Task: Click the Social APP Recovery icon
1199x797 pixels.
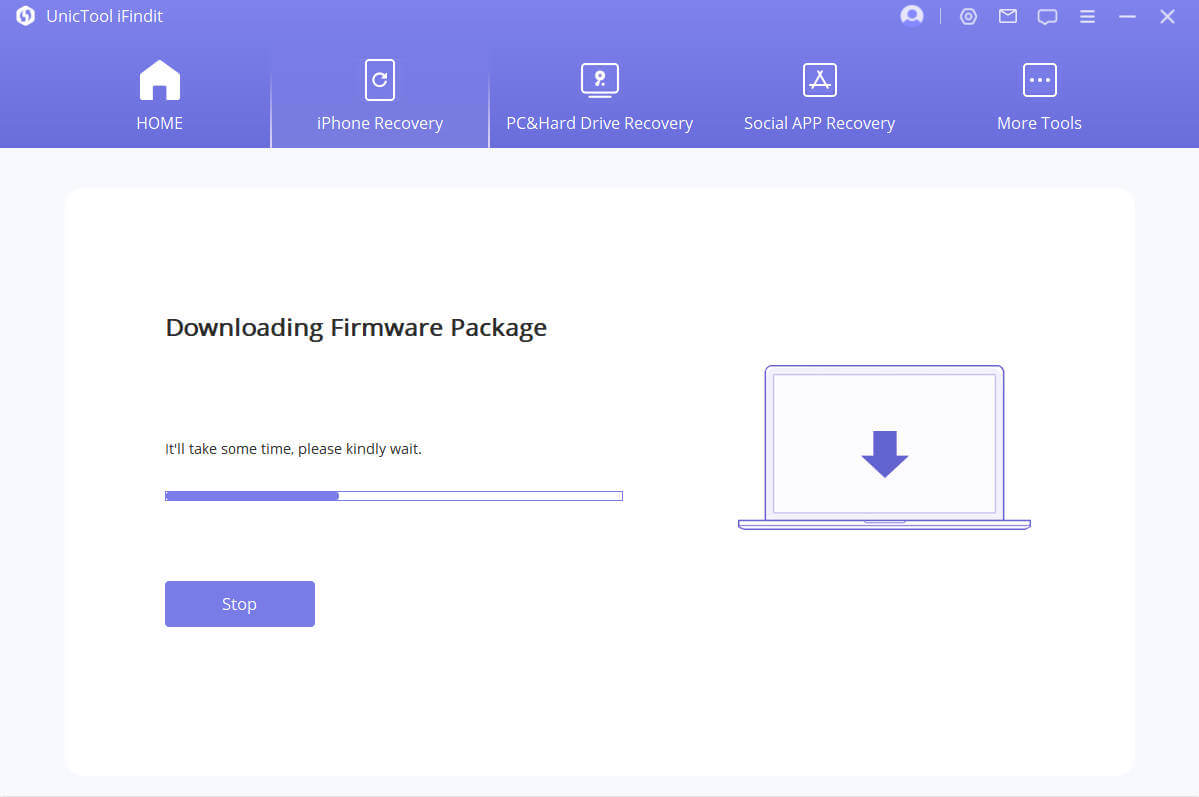Action: [x=820, y=80]
